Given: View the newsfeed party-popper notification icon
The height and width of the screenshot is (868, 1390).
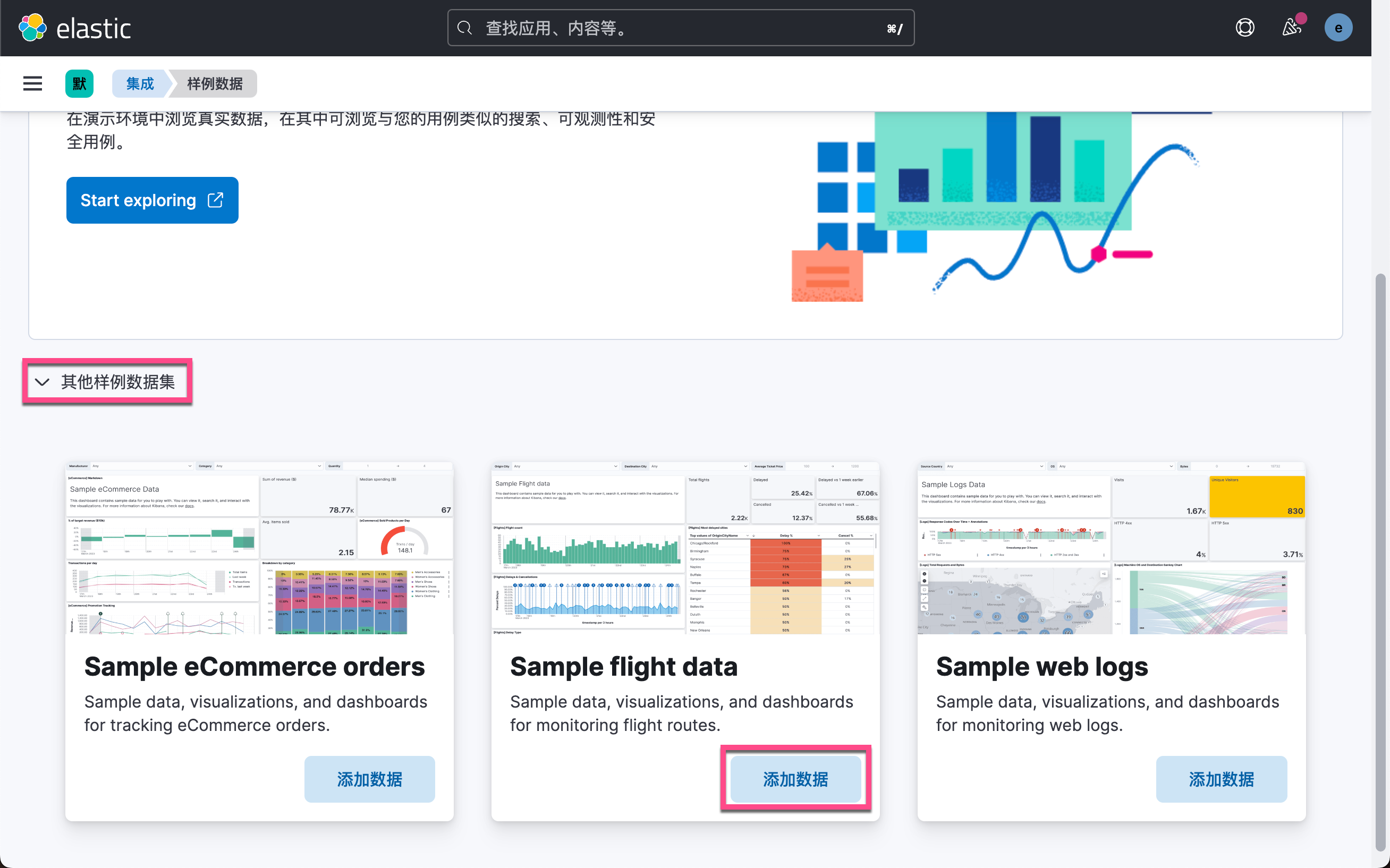Looking at the screenshot, I should pos(1291,27).
